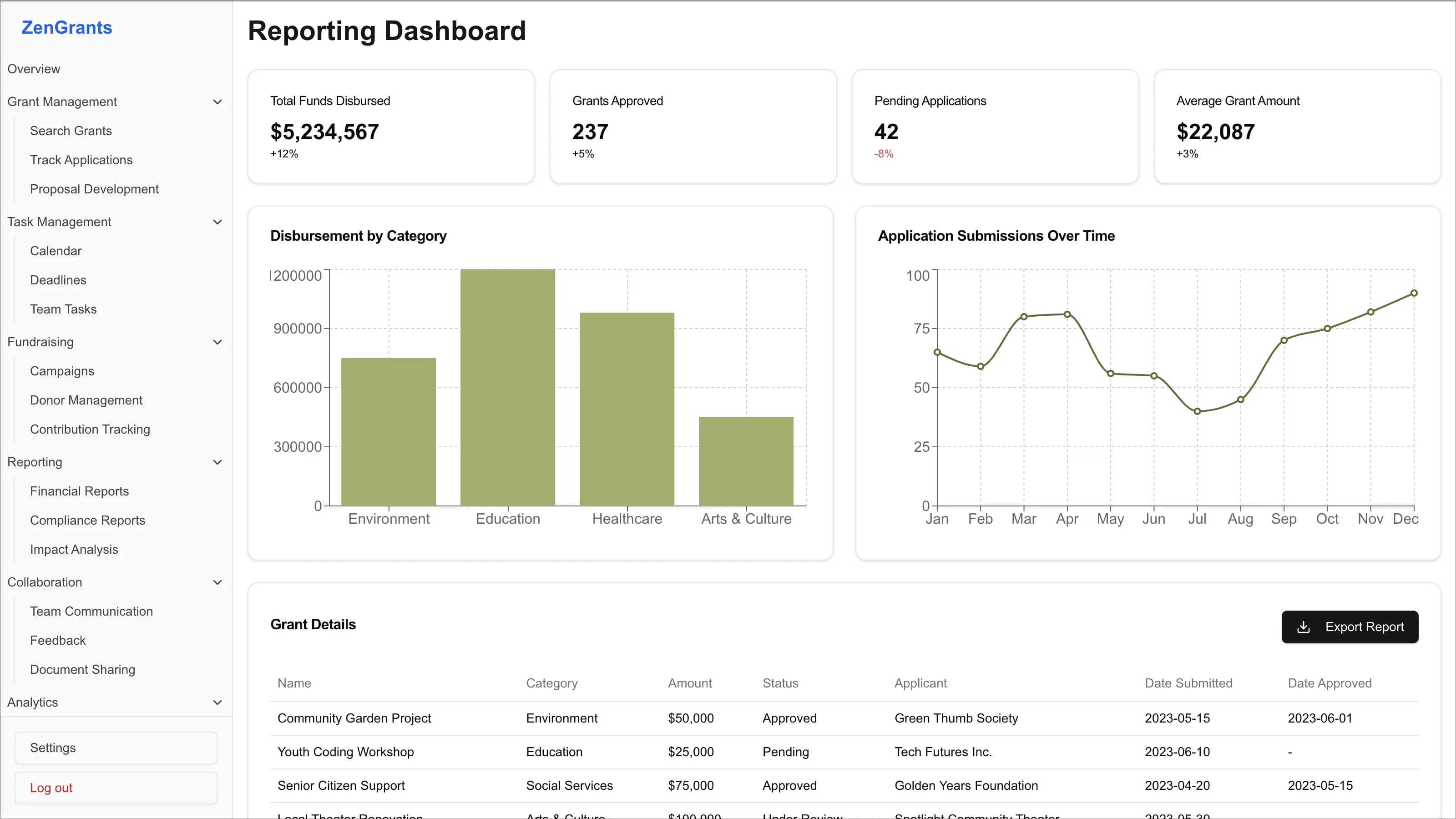Collapse the Grant Management section chevron
Image resolution: width=1456 pixels, height=819 pixels.
click(217, 102)
